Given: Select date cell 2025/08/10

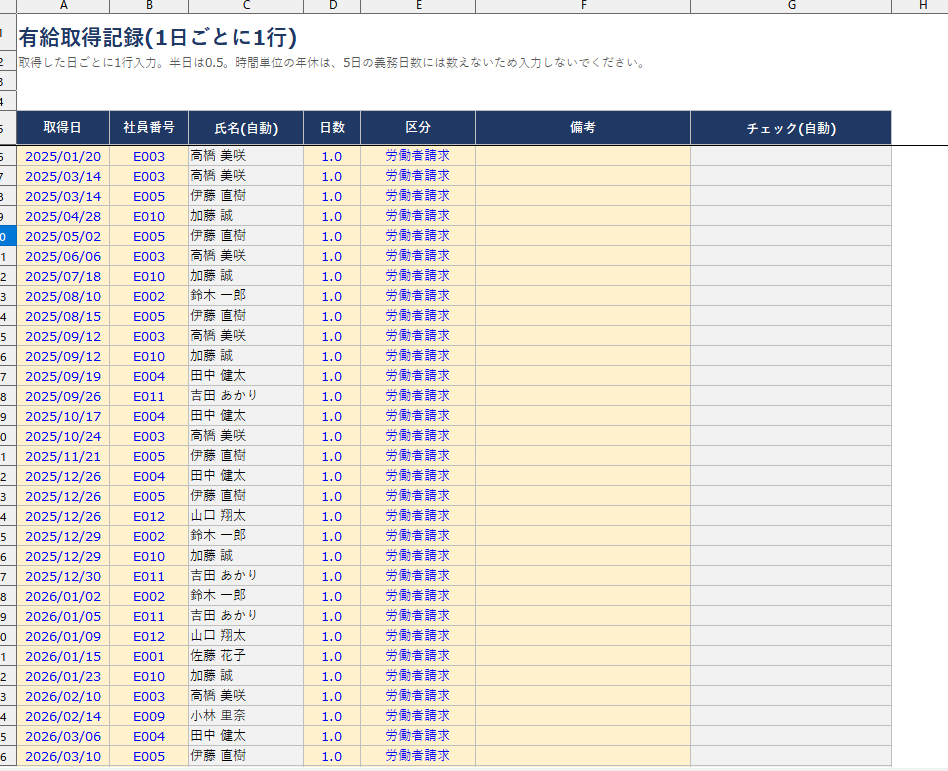Looking at the screenshot, I should [63, 296].
